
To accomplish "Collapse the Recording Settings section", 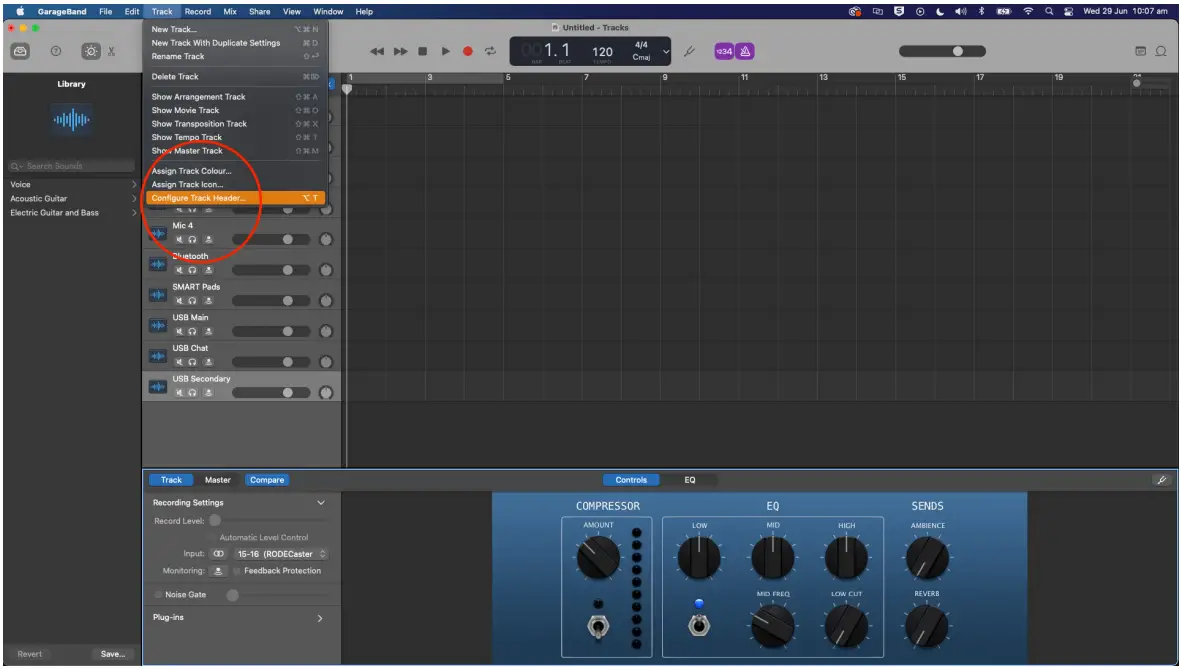I will click(x=321, y=502).
